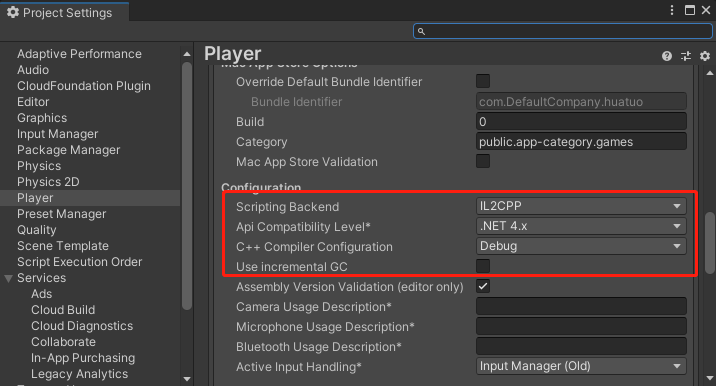This screenshot has width=716, height=386.
Task: Select the Services category
Action: click(x=42, y=278)
